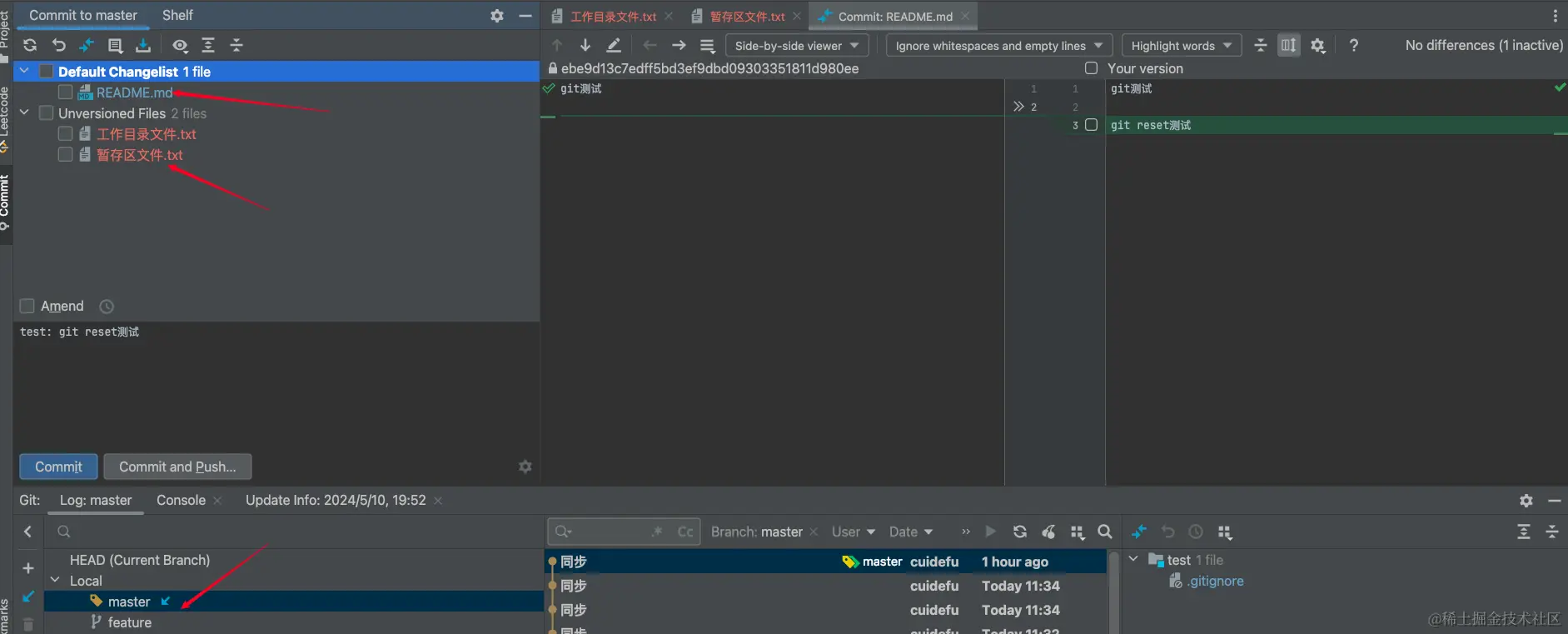Check the Unversioned Files checkbox
The width and height of the screenshot is (1568, 634).
[x=47, y=113]
